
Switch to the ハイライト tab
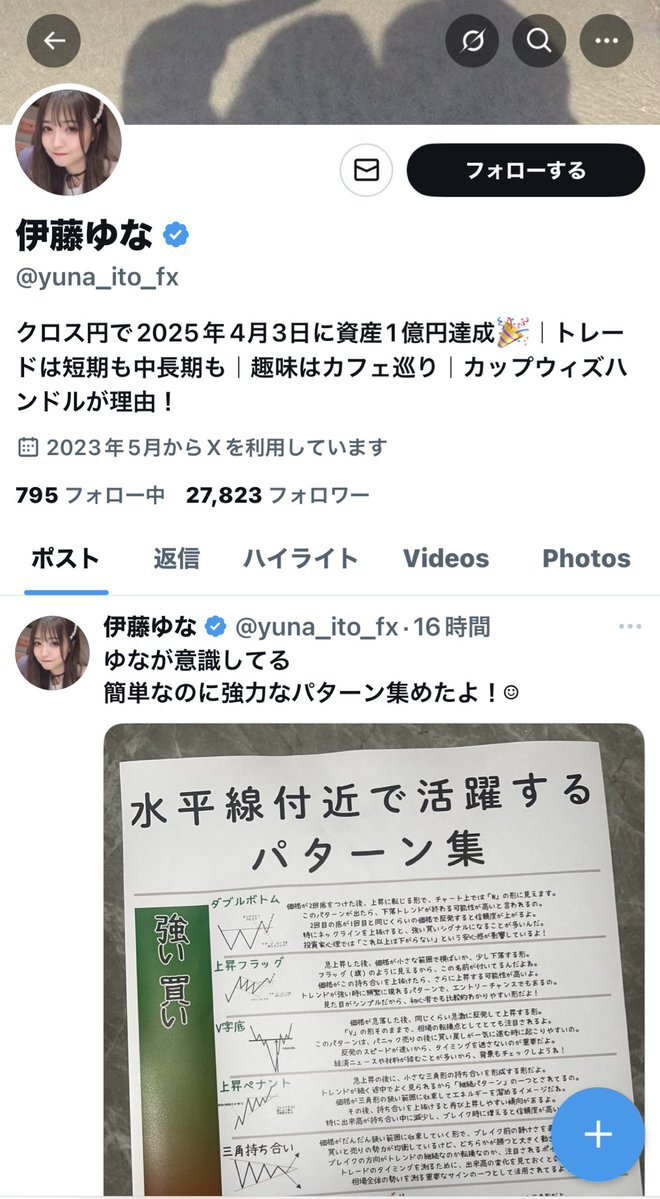click(x=301, y=558)
